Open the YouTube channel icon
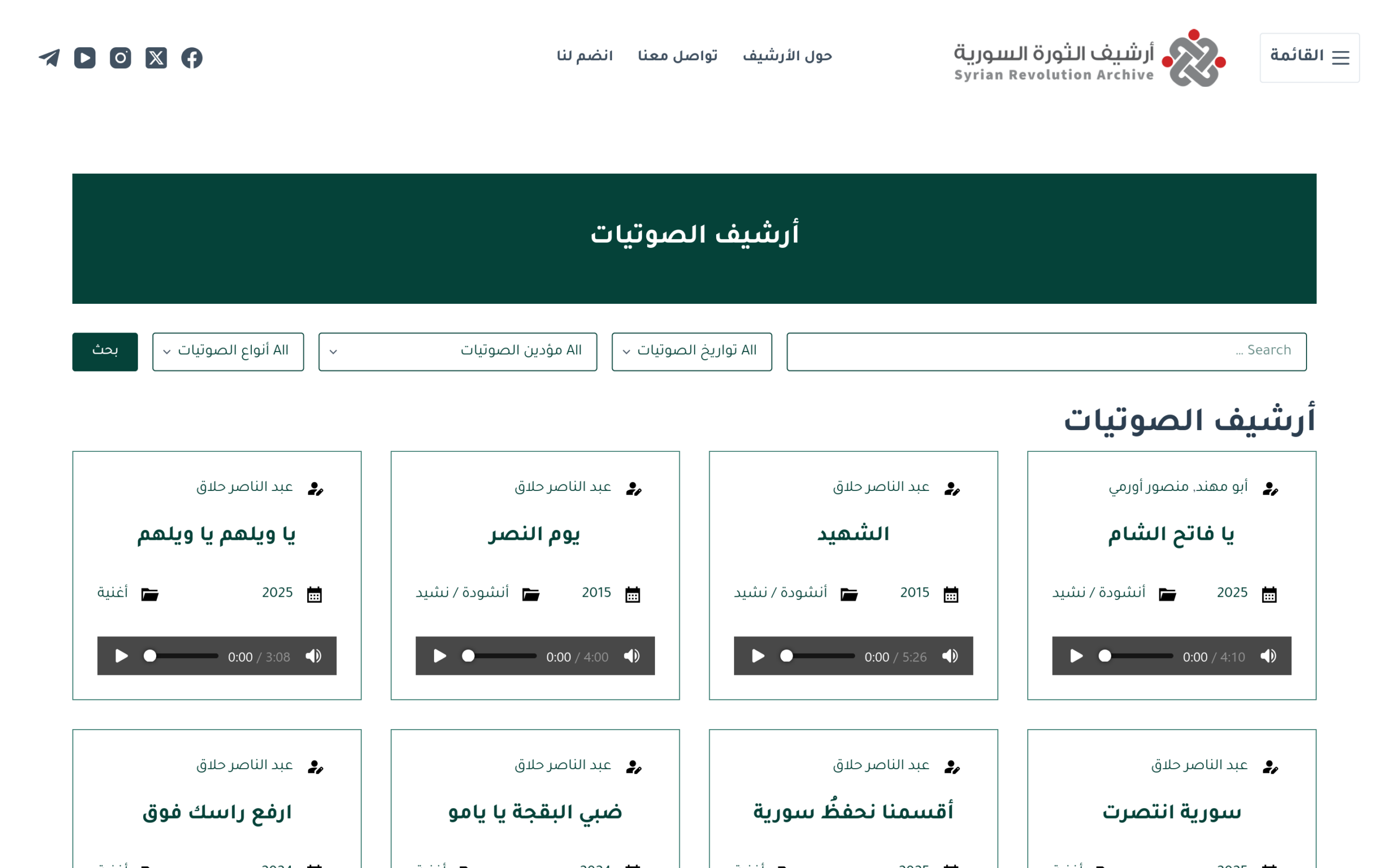Screen dimensions: 1389x868 [85, 58]
